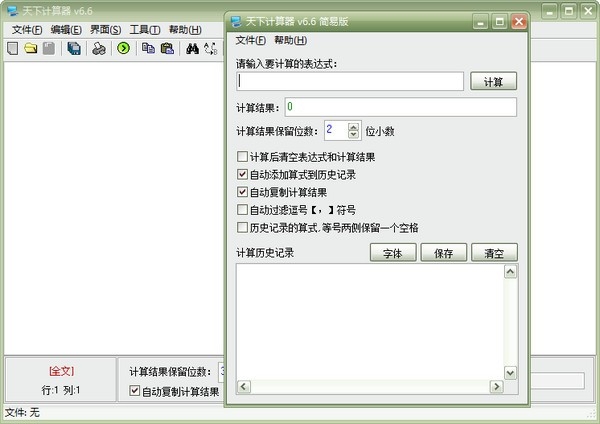Image resolution: width=600 pixels, height=424 pixels.
Task: Click the main window editor text area
Action: pos(114,208)
